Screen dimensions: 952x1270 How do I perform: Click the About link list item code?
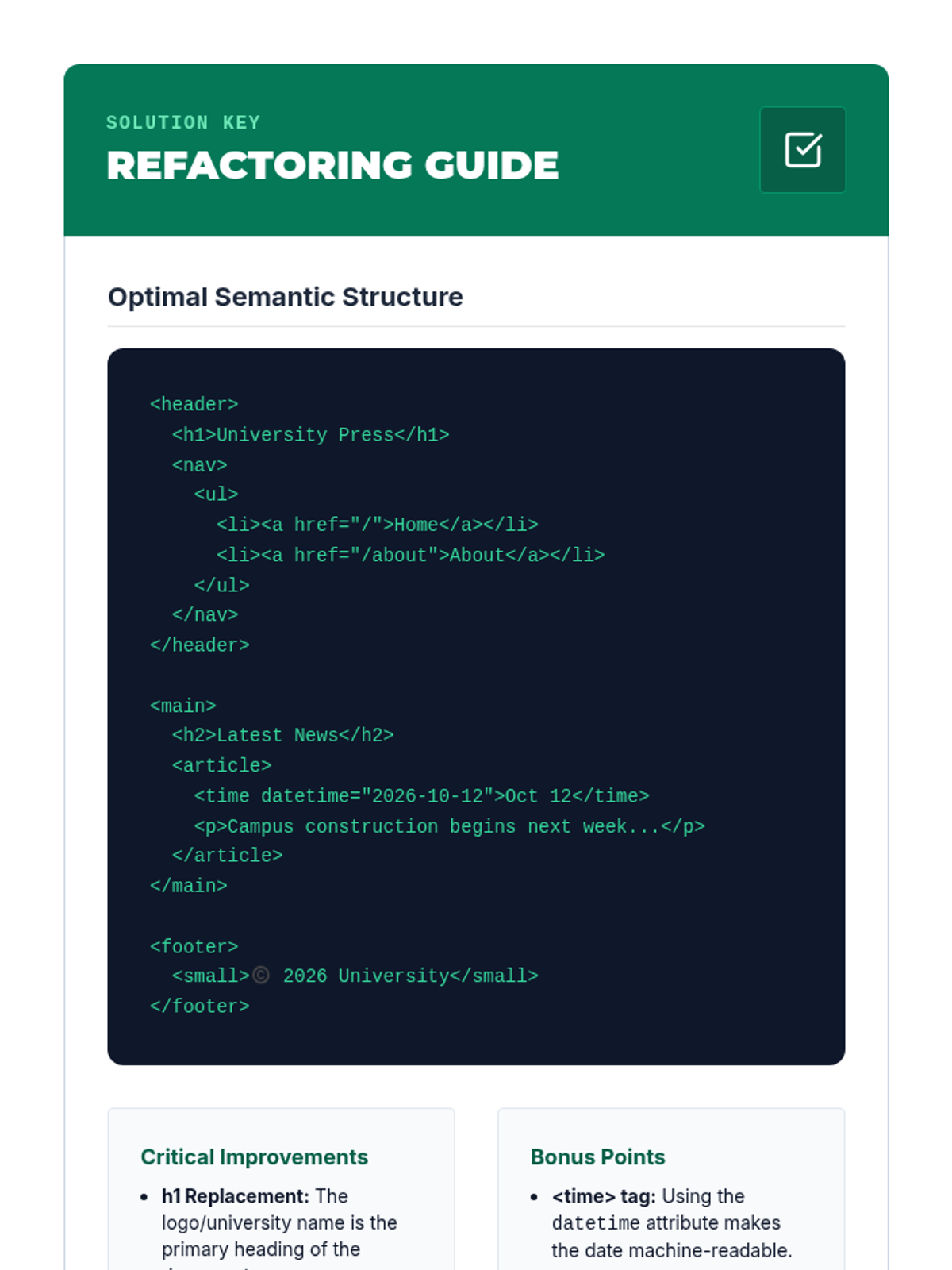pos(410,555)
